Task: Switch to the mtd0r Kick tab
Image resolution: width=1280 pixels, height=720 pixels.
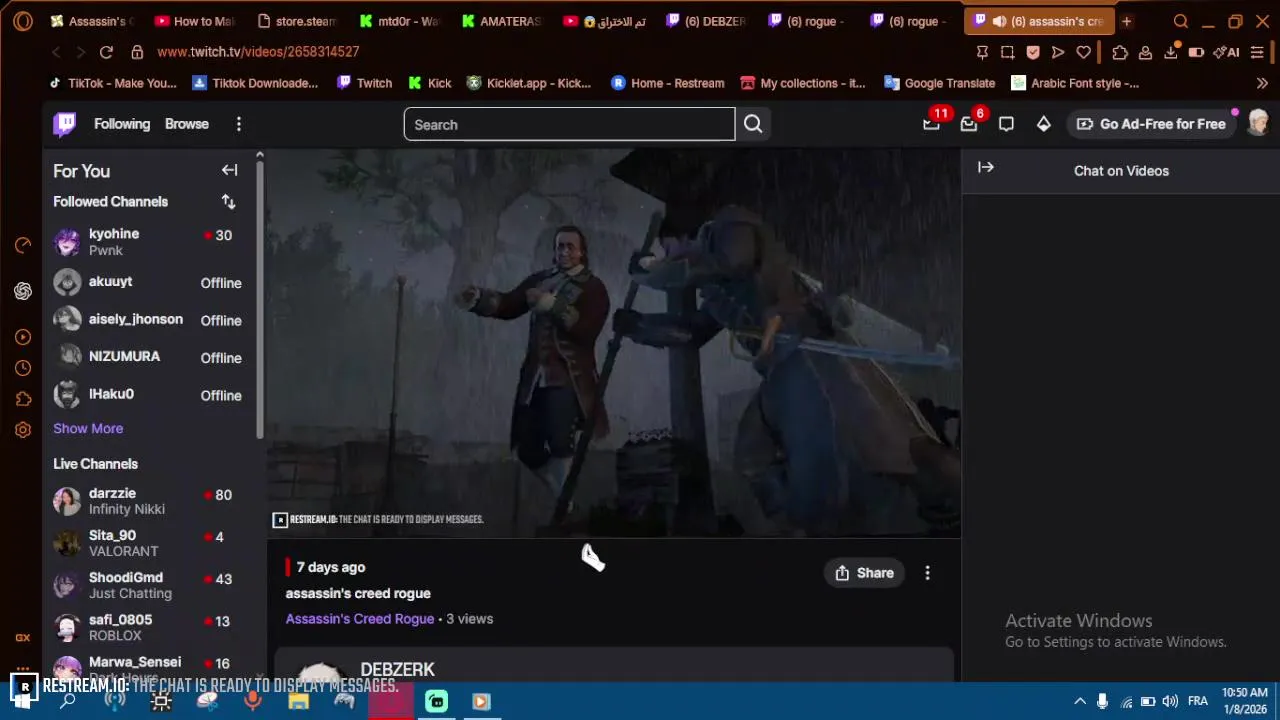Action: pos(400,21)
